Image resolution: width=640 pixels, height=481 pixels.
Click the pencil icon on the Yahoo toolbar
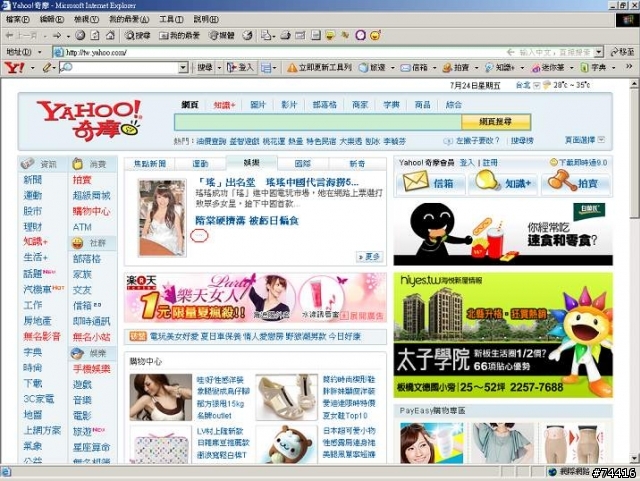click(x=47, y=67)
